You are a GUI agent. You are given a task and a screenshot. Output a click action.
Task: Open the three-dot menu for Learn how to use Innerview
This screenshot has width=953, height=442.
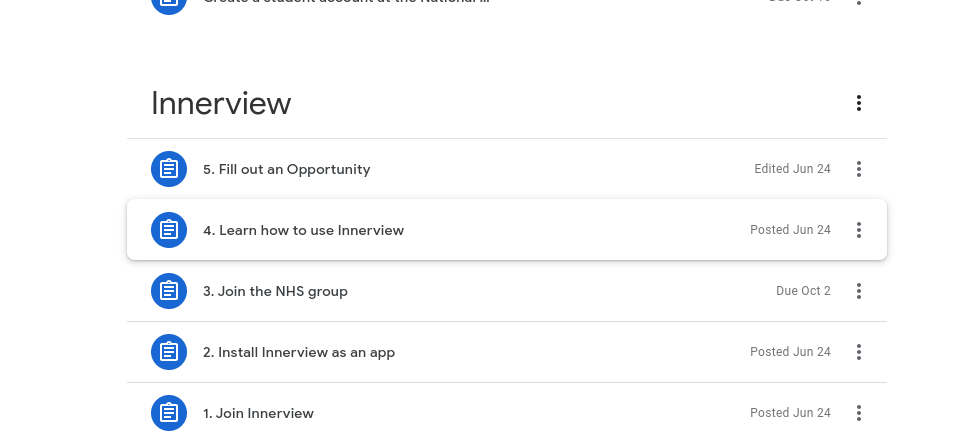(858, 230)
